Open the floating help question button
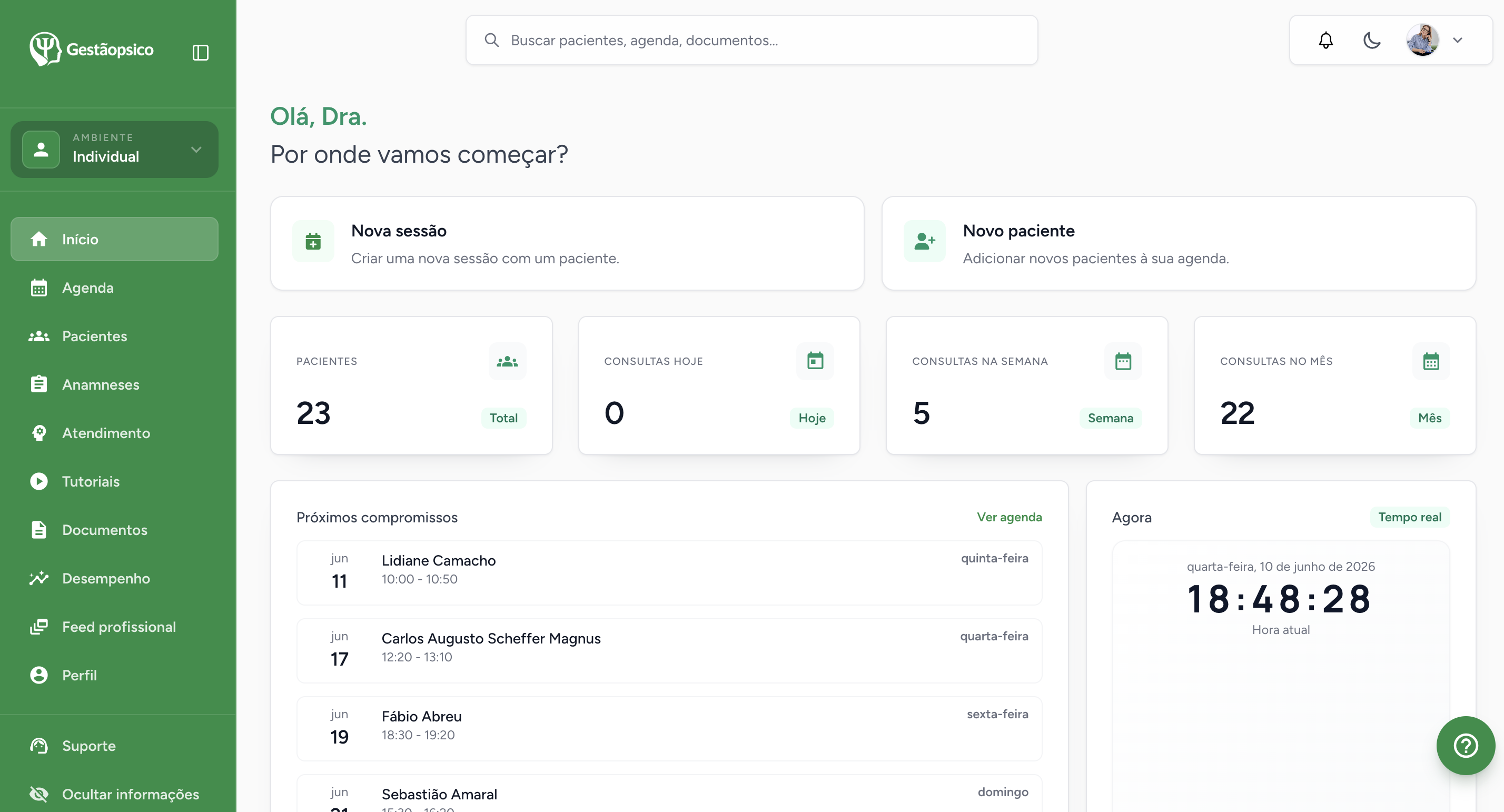The height and width of the screenshot is (812, 1504). pyautogui.click(x=1466, y=746)
